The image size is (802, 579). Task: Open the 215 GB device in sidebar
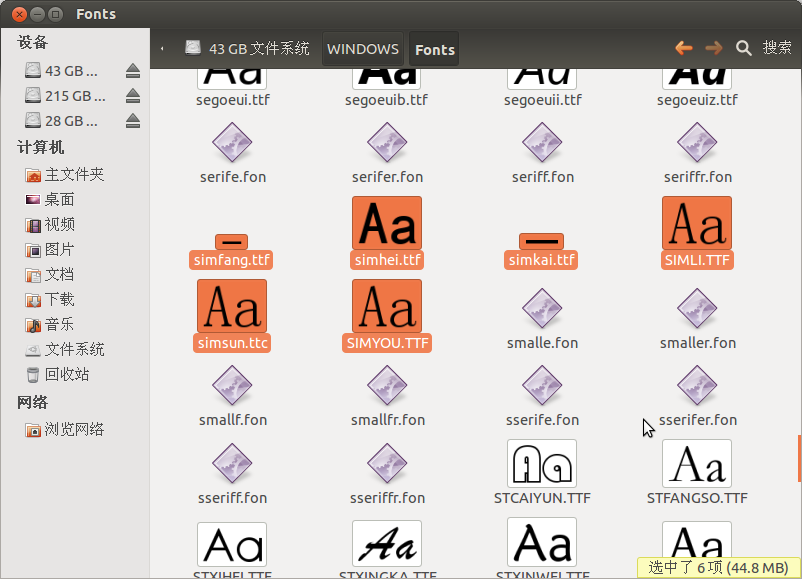coord(65,96)
